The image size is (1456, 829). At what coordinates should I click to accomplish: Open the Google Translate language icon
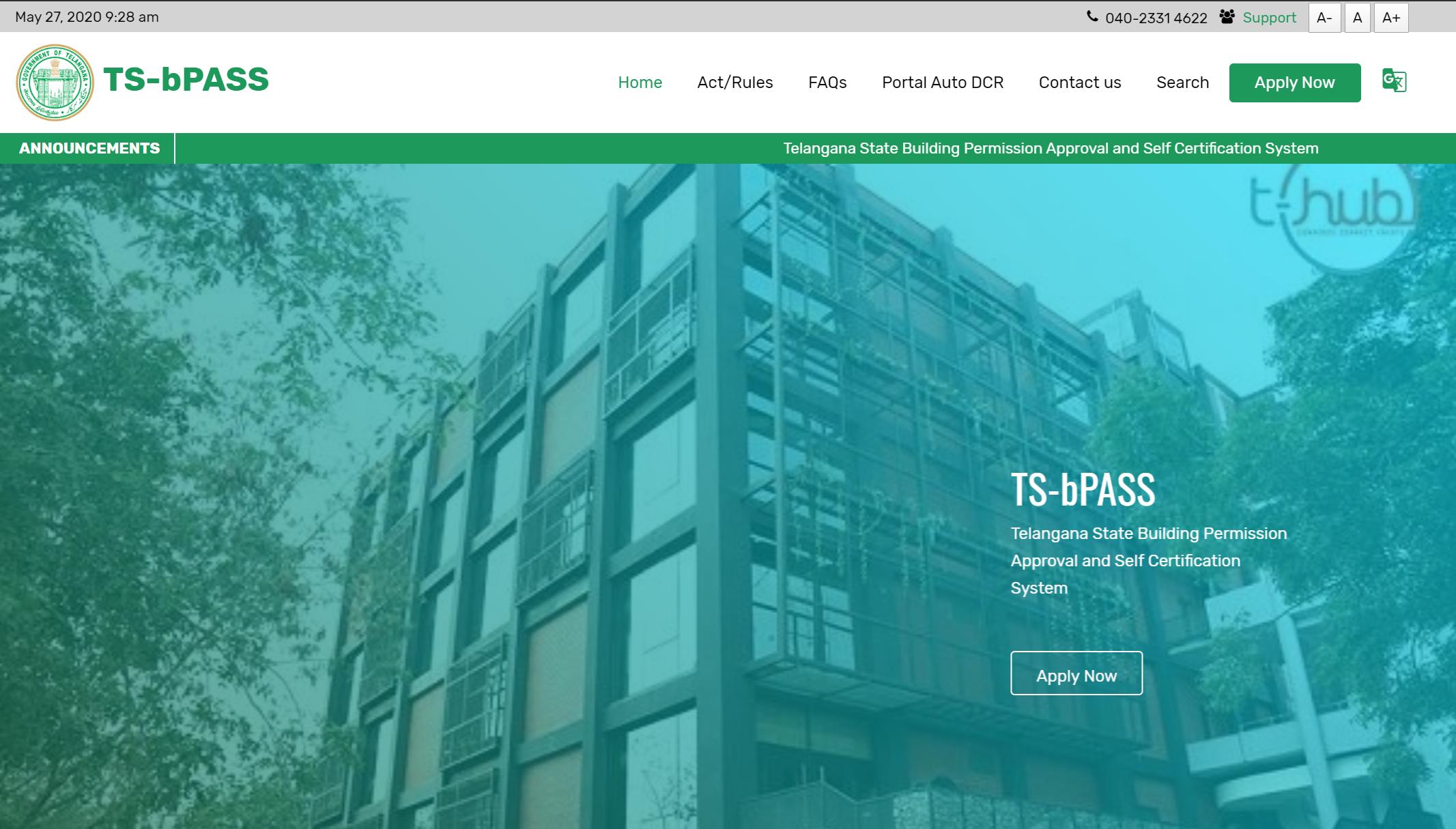(1394, 81)
